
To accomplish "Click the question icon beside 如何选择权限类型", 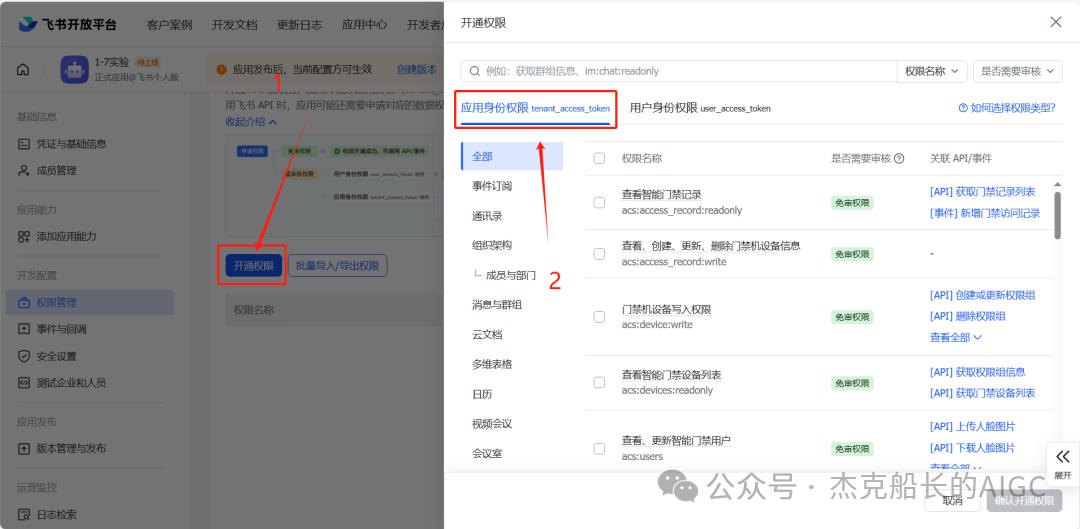I will pos(963,108).
